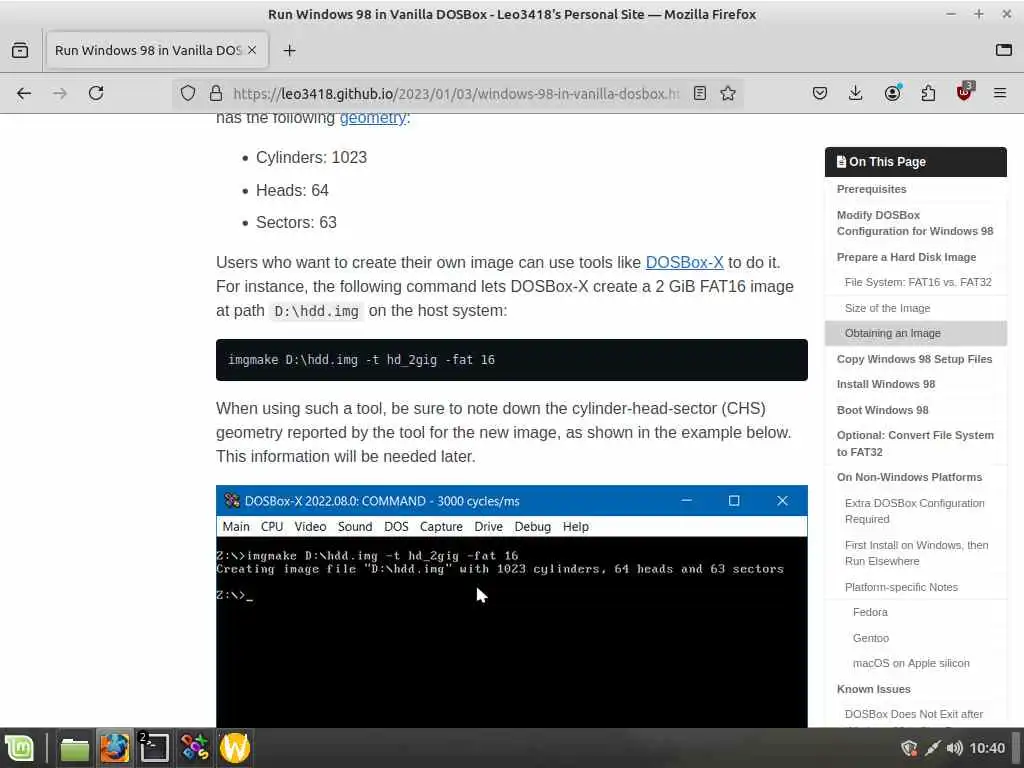This screenshot has height=768, width=1024.
Task: Jump to Modify DOSBox Configuration section
Action: pyautogui.click(x=915, y=223)
